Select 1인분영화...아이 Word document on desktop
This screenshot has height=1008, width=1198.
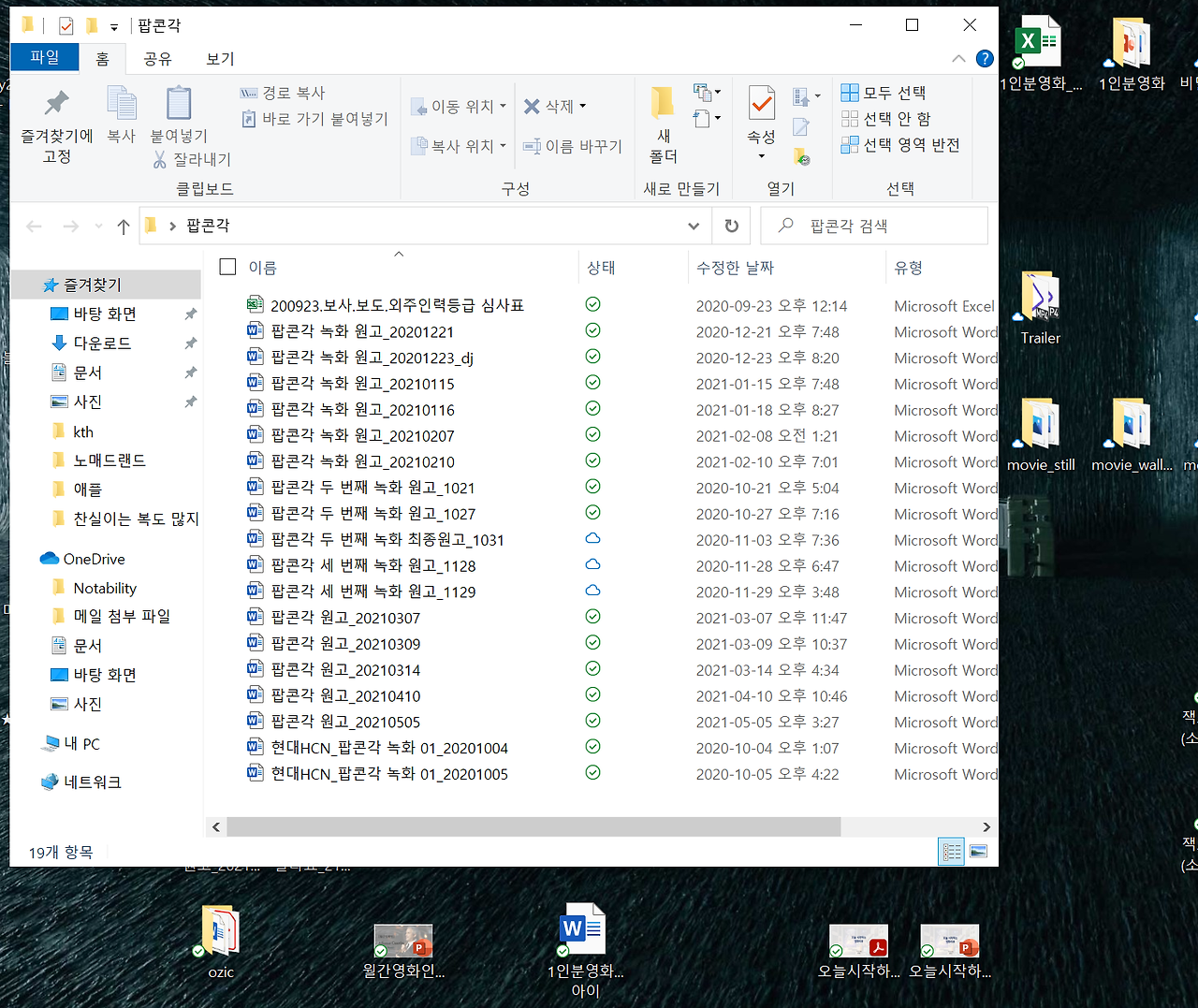(585, 951)
